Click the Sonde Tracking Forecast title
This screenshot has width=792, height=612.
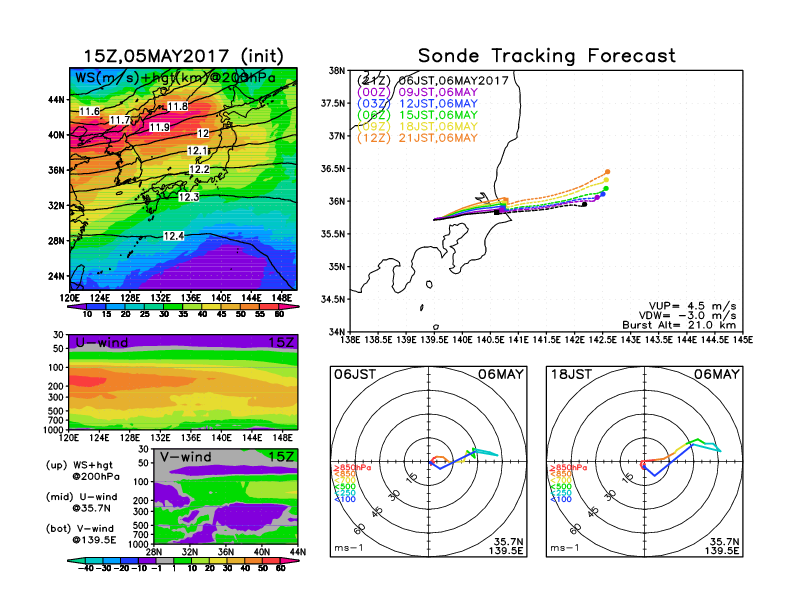click(546, 56)
